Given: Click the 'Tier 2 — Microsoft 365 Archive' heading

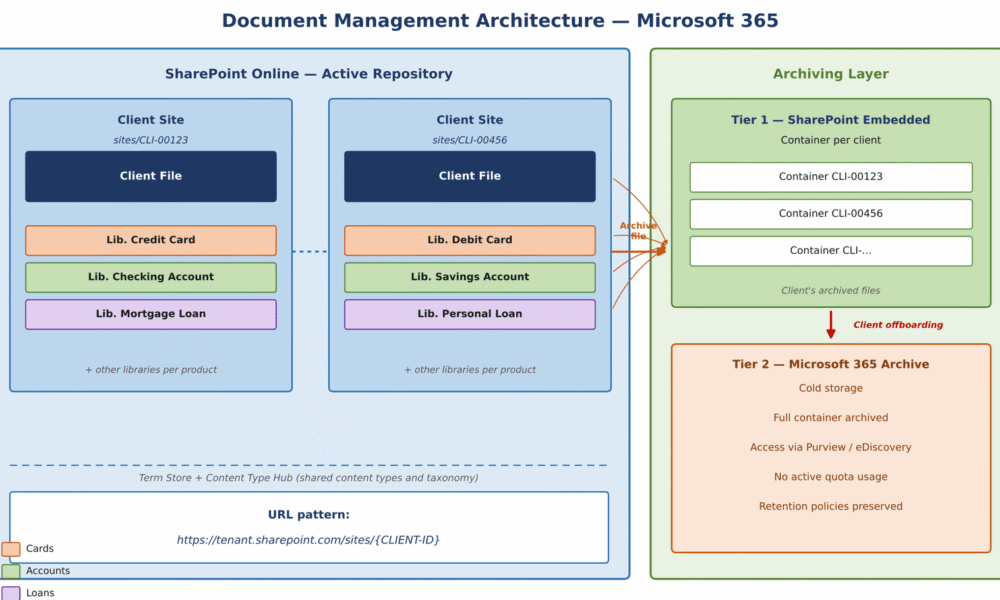Looking at the screenshot, I should point(830,364).
